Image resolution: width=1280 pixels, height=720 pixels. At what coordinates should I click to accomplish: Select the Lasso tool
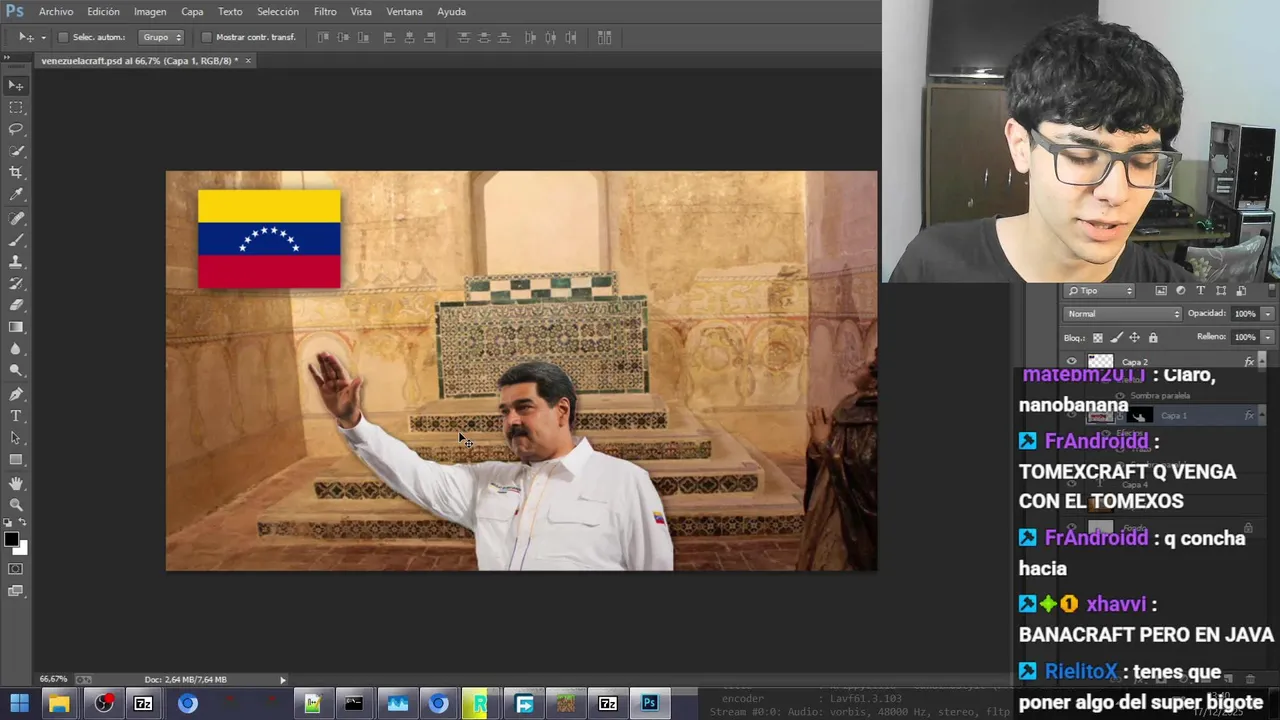coord(16,130)
